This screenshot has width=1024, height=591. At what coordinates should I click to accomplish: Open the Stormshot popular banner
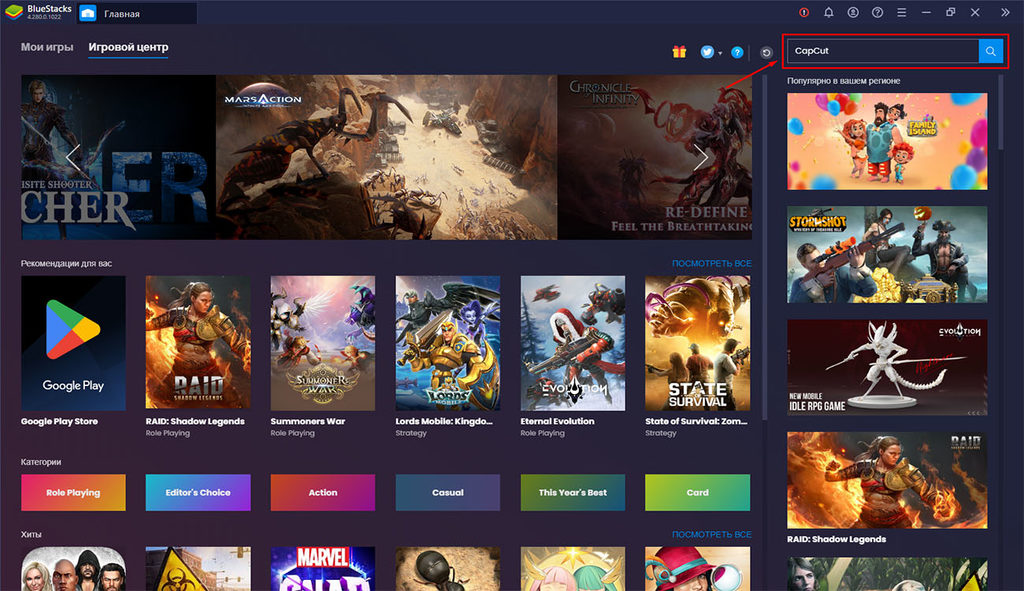887,255
